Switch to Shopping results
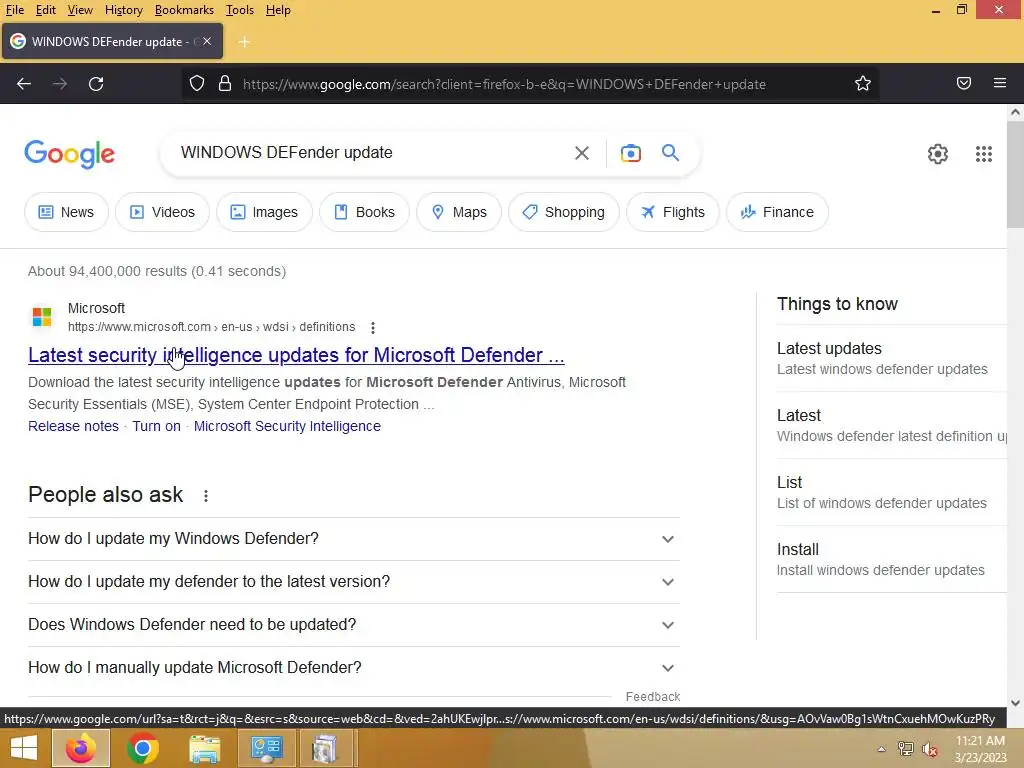The width and height of the screenshot is (1024, 768). 564,212
